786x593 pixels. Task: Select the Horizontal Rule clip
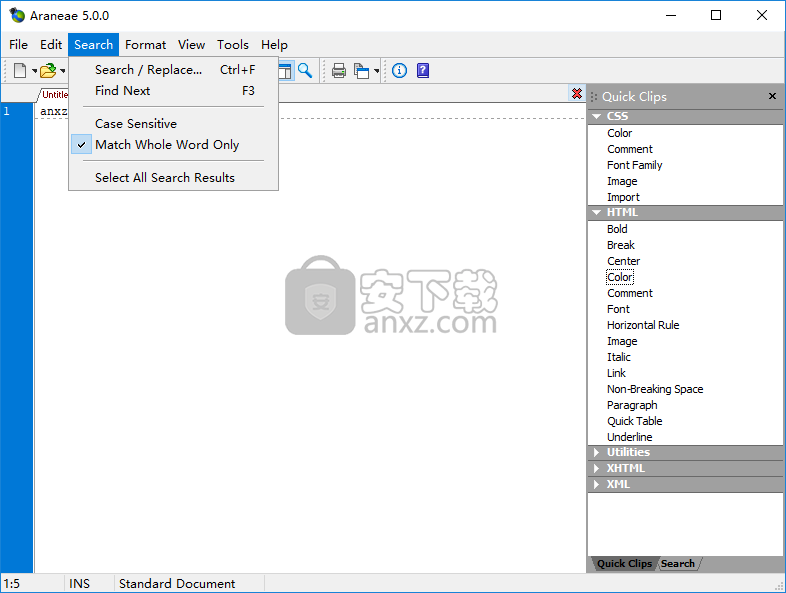(x=643, y=325)
